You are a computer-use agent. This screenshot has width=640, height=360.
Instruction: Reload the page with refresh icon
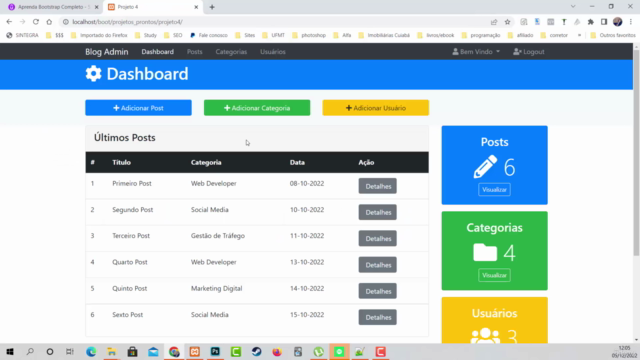(x=36, y=22)
